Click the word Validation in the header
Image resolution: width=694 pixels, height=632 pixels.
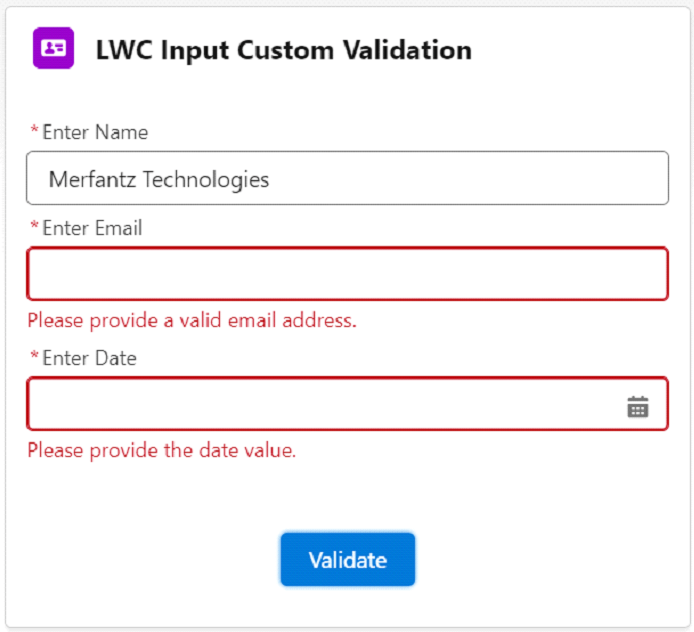(x=408, y=50)
